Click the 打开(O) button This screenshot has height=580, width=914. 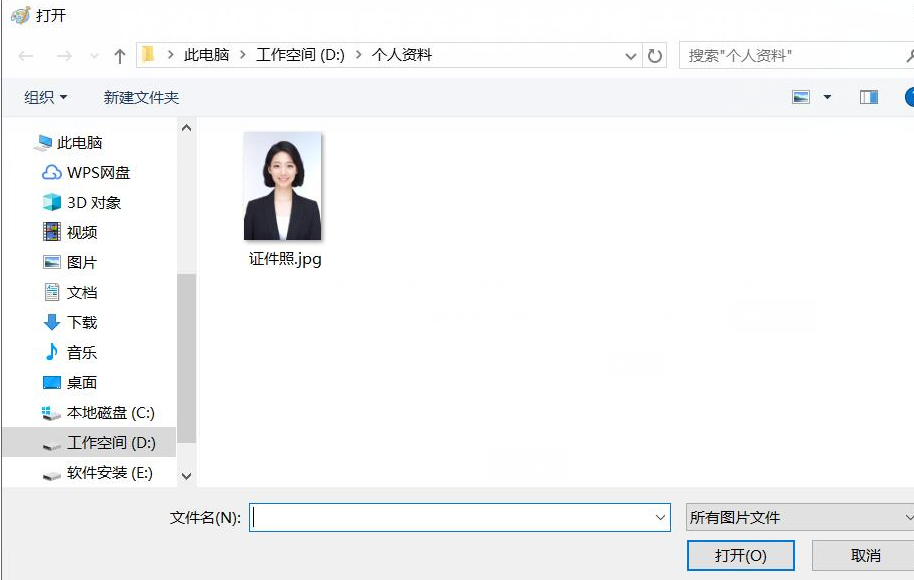[x=740, y=555]
